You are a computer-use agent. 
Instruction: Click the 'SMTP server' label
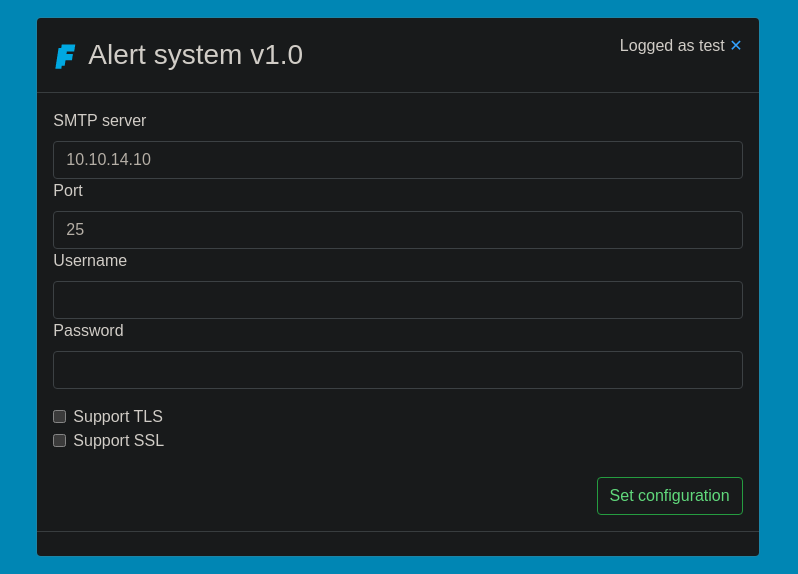tap(100, 121)
